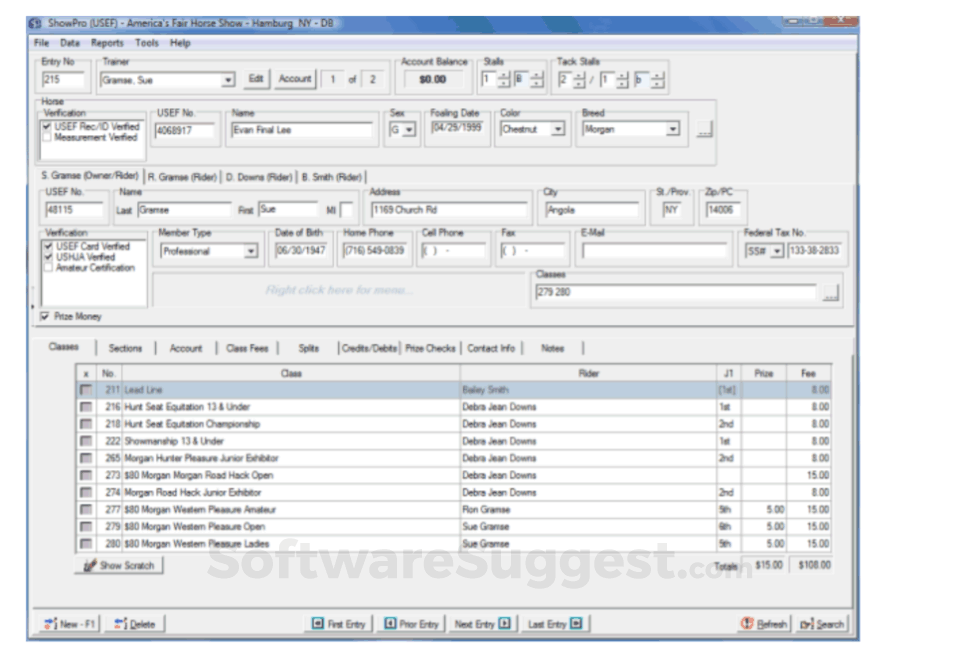Screen dimensions: 960x658
Task: Increase Stalls count with the up stepper
Action: [x=503, y=73]
